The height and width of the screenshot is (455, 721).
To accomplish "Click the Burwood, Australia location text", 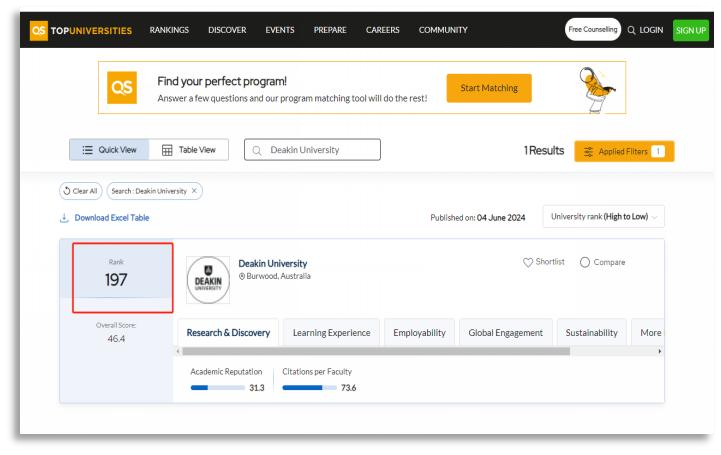I will 279,276.
